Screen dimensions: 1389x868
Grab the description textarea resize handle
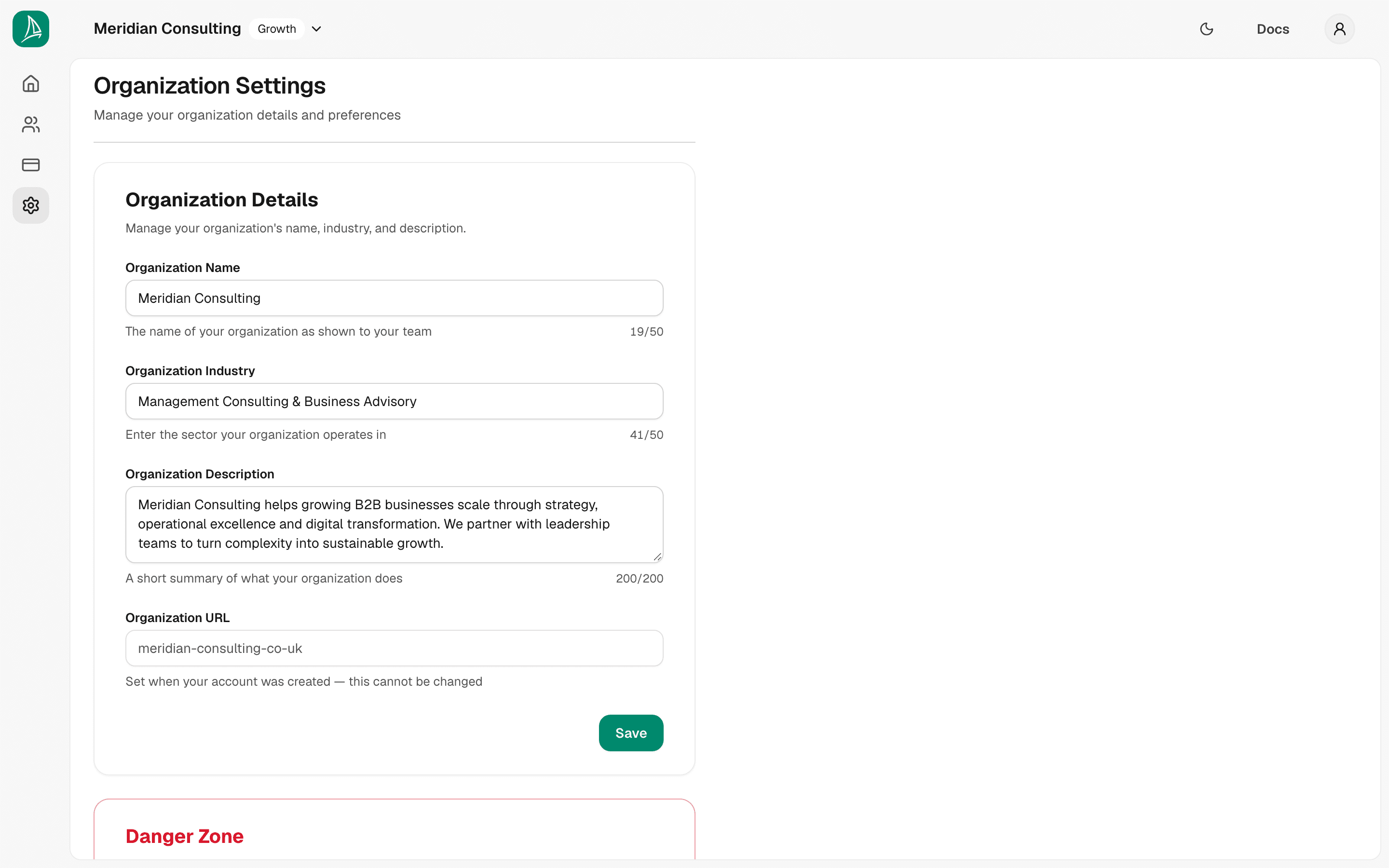657,556
